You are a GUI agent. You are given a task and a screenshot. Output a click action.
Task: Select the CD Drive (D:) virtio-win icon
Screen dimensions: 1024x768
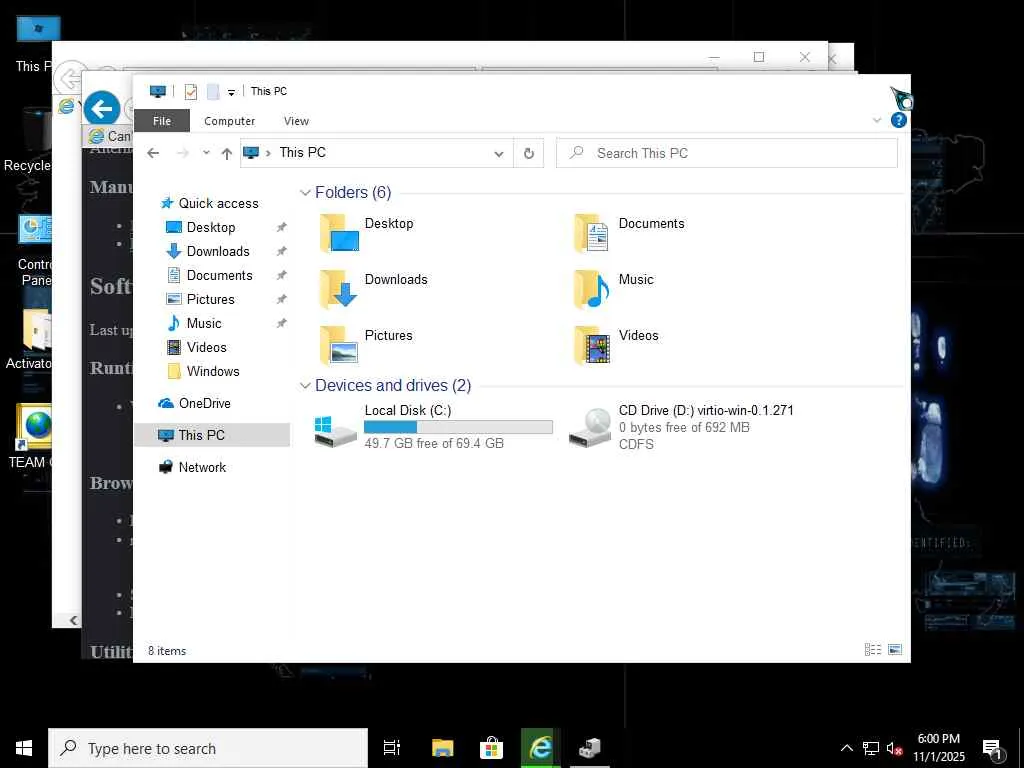[590, 428]
